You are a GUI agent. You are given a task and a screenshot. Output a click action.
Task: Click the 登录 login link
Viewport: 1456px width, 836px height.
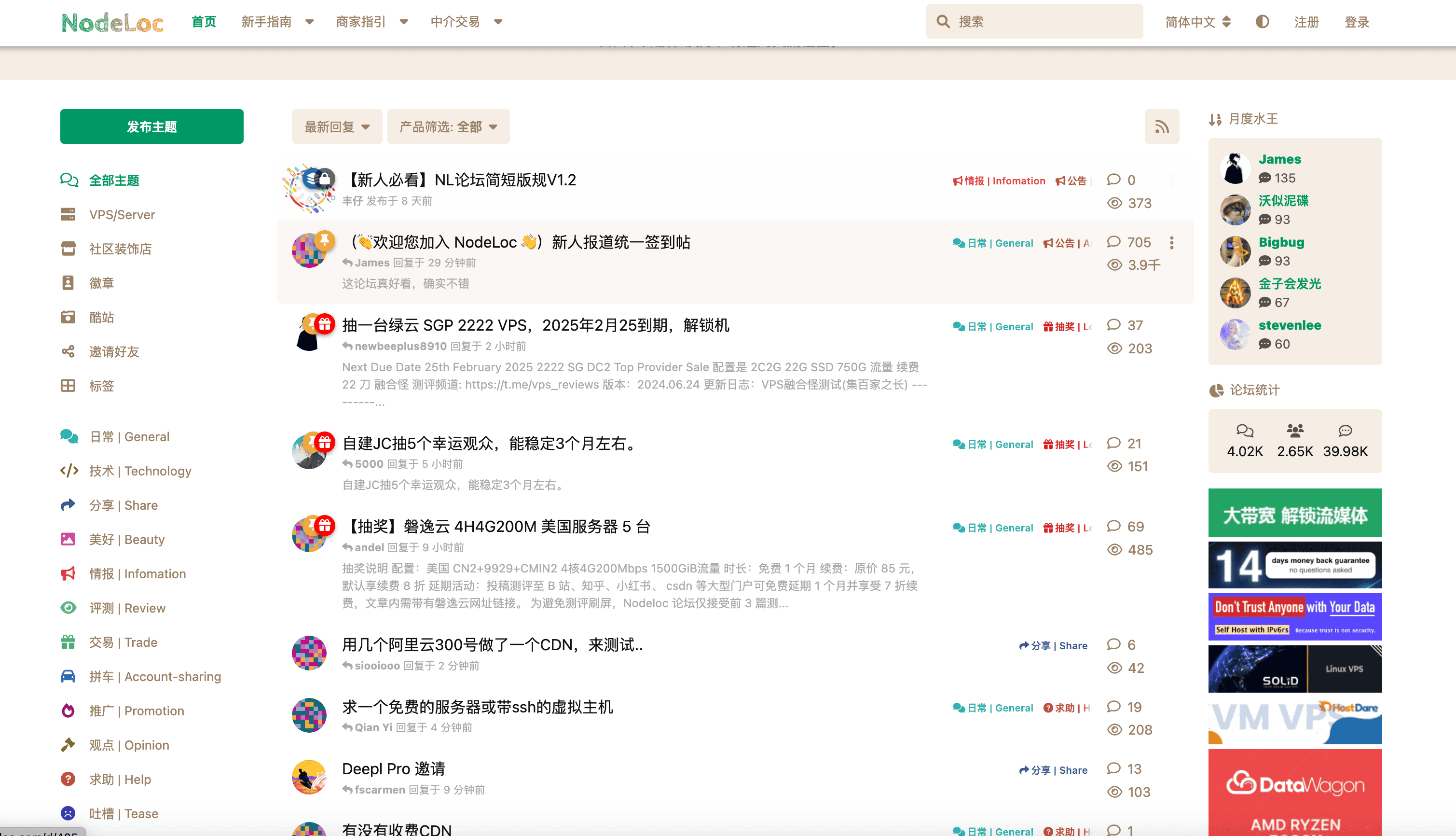coord(1356,22)
